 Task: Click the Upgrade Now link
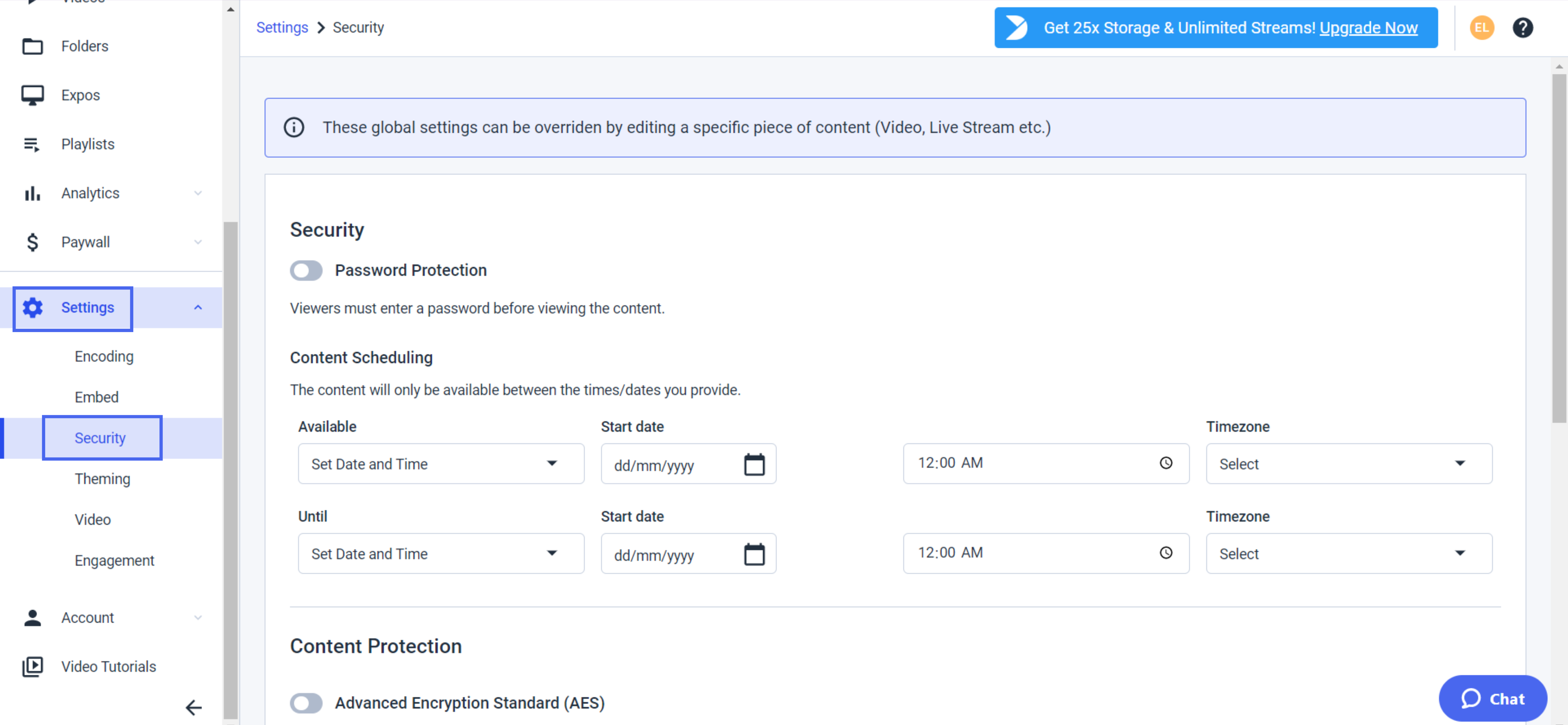click(x=1368, y=28)
